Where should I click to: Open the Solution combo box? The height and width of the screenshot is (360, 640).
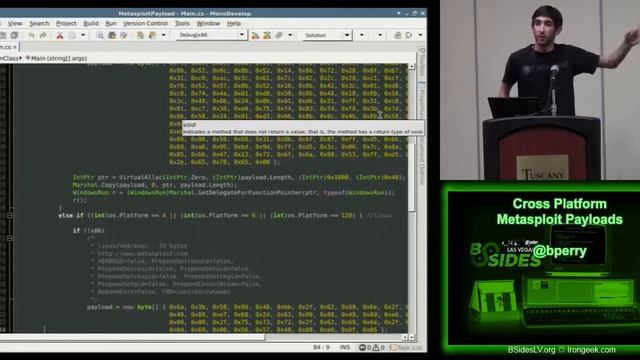point(327,35)
